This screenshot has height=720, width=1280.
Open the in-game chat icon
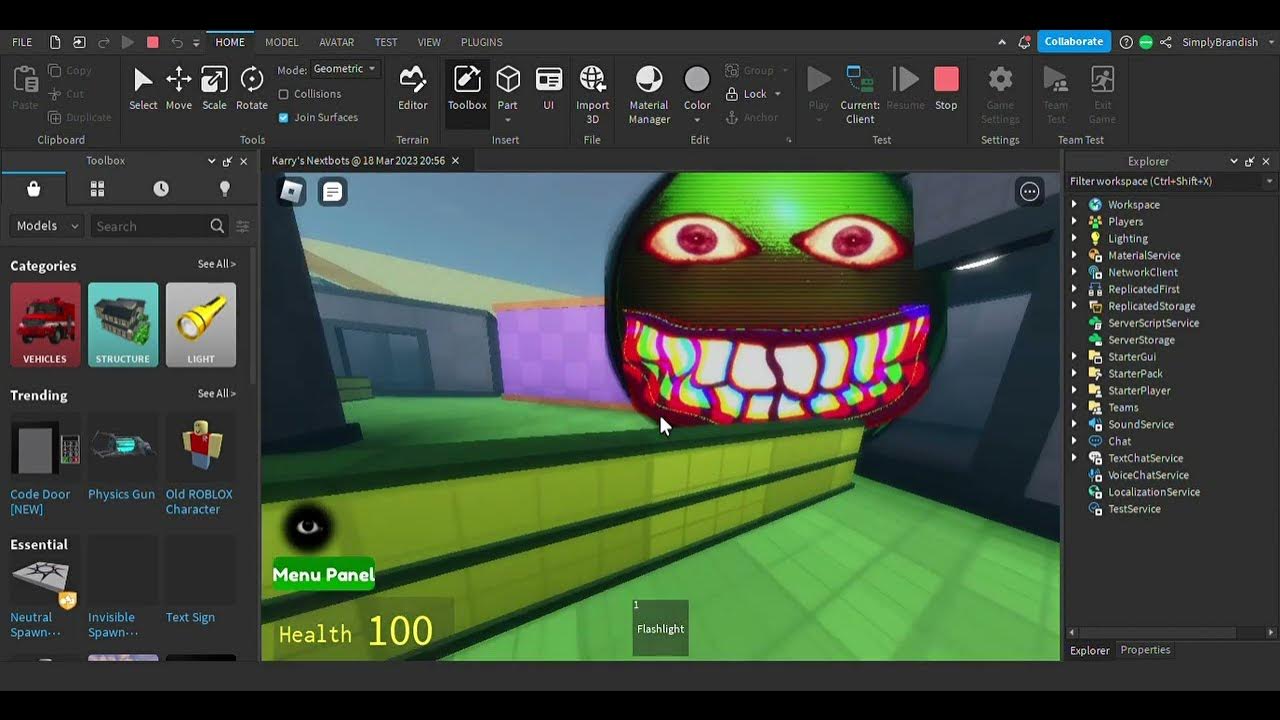pyautogui.click(x=333, y=191)
